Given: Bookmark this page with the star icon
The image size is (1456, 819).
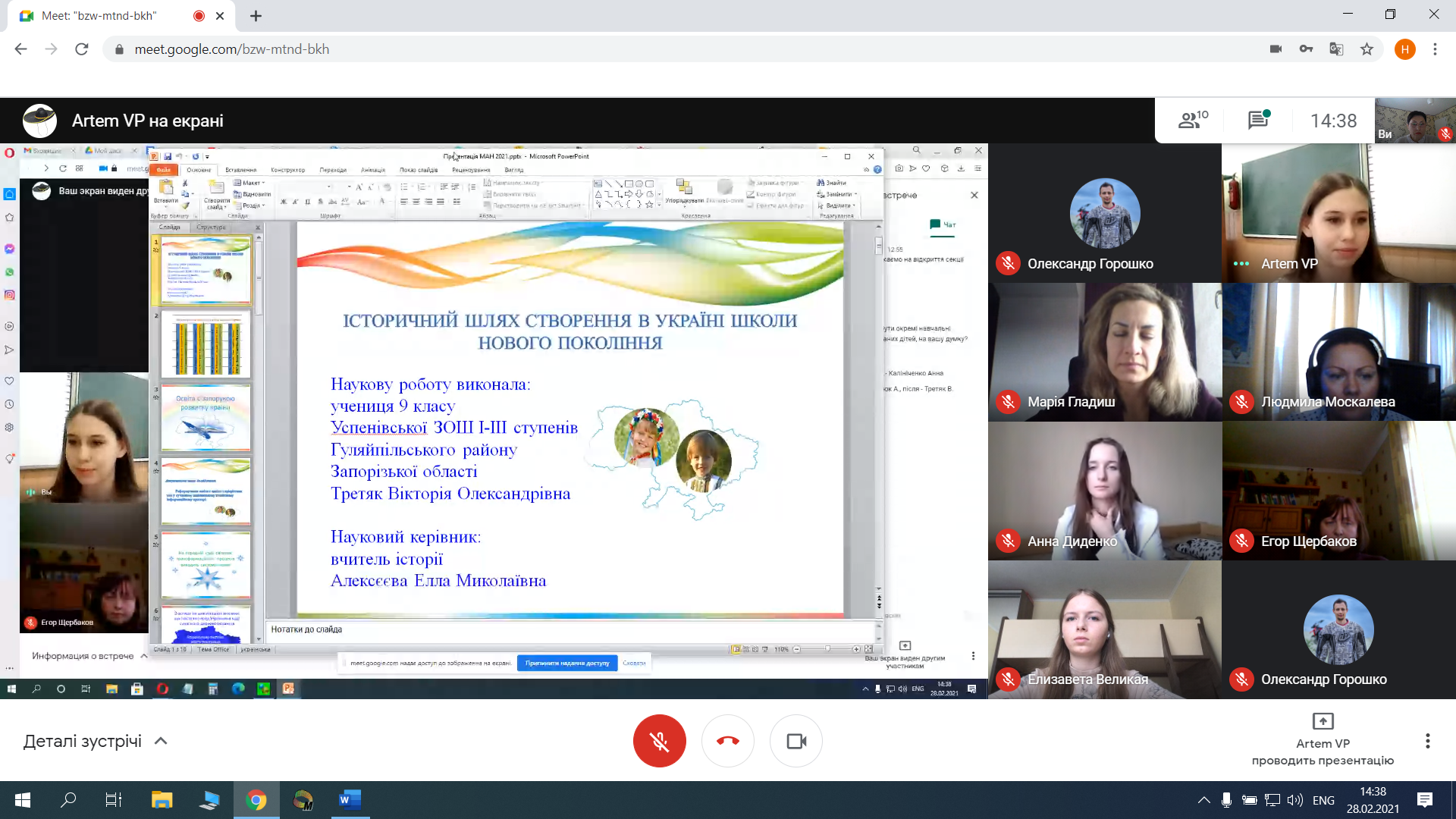Looking at the screenshot, I should click(1367, 49).
